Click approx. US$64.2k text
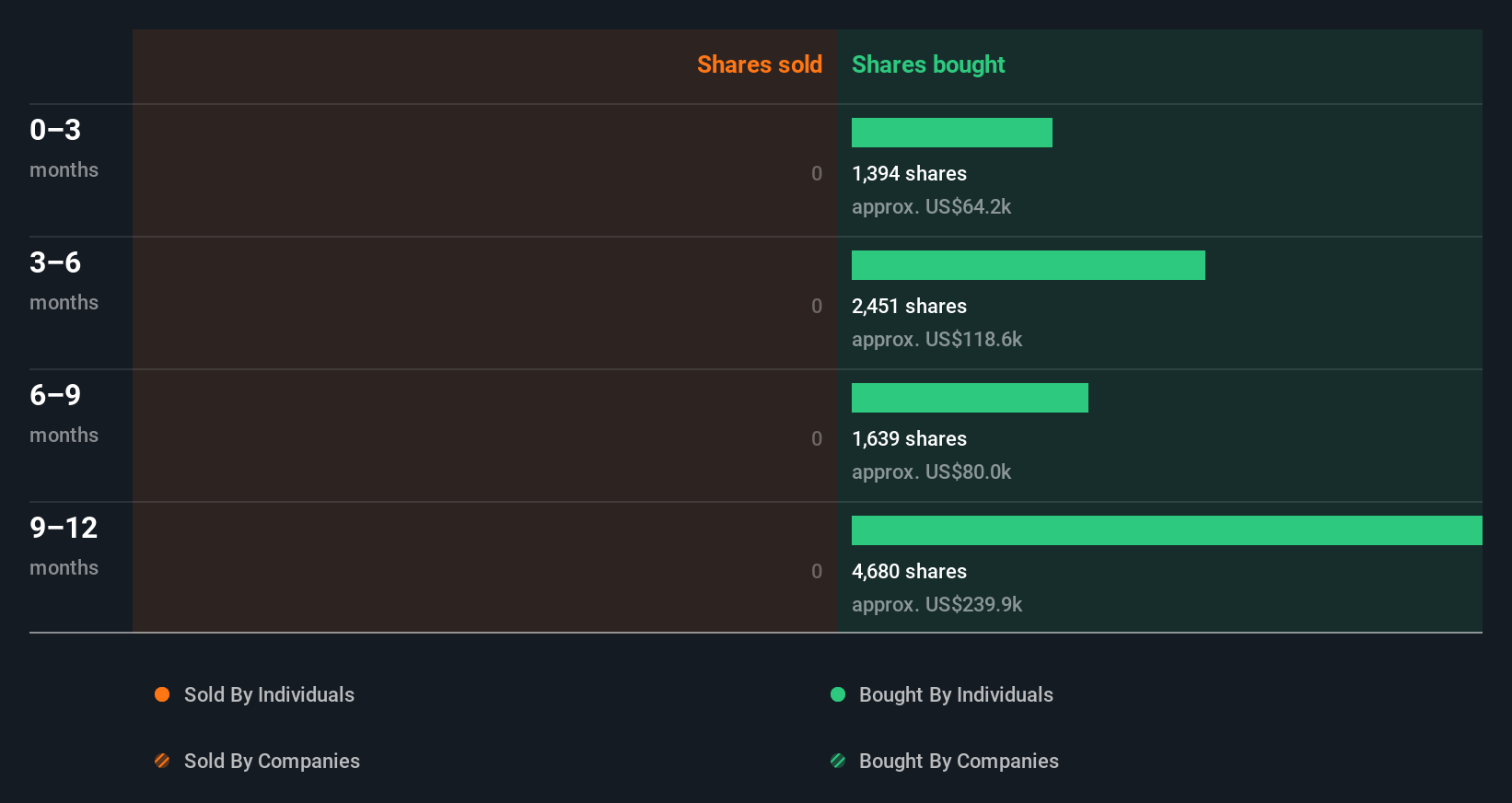1512x803 pixels. pyautogui.click(x=931, y=207)
